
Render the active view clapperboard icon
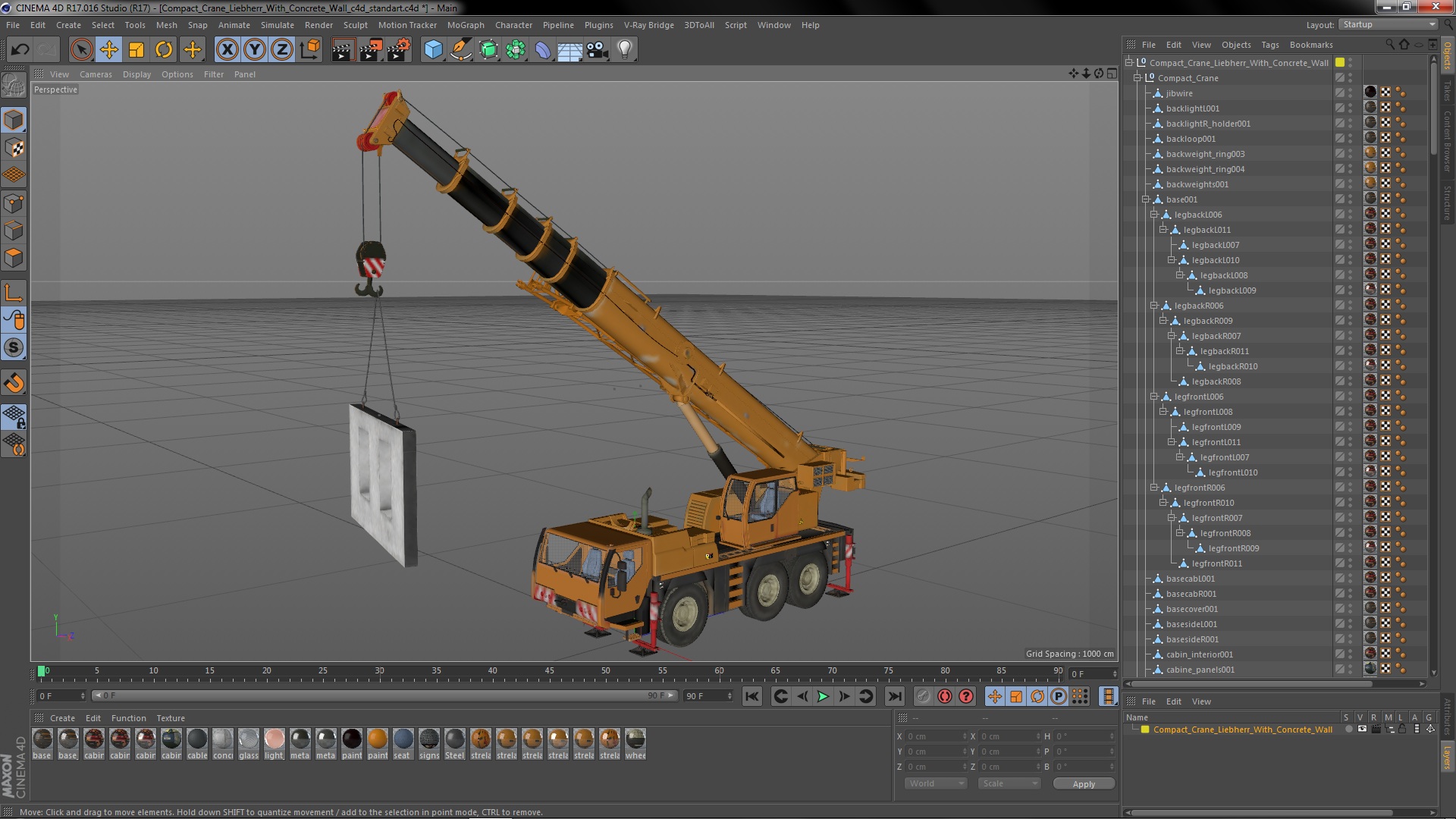(x=343, y=50)
